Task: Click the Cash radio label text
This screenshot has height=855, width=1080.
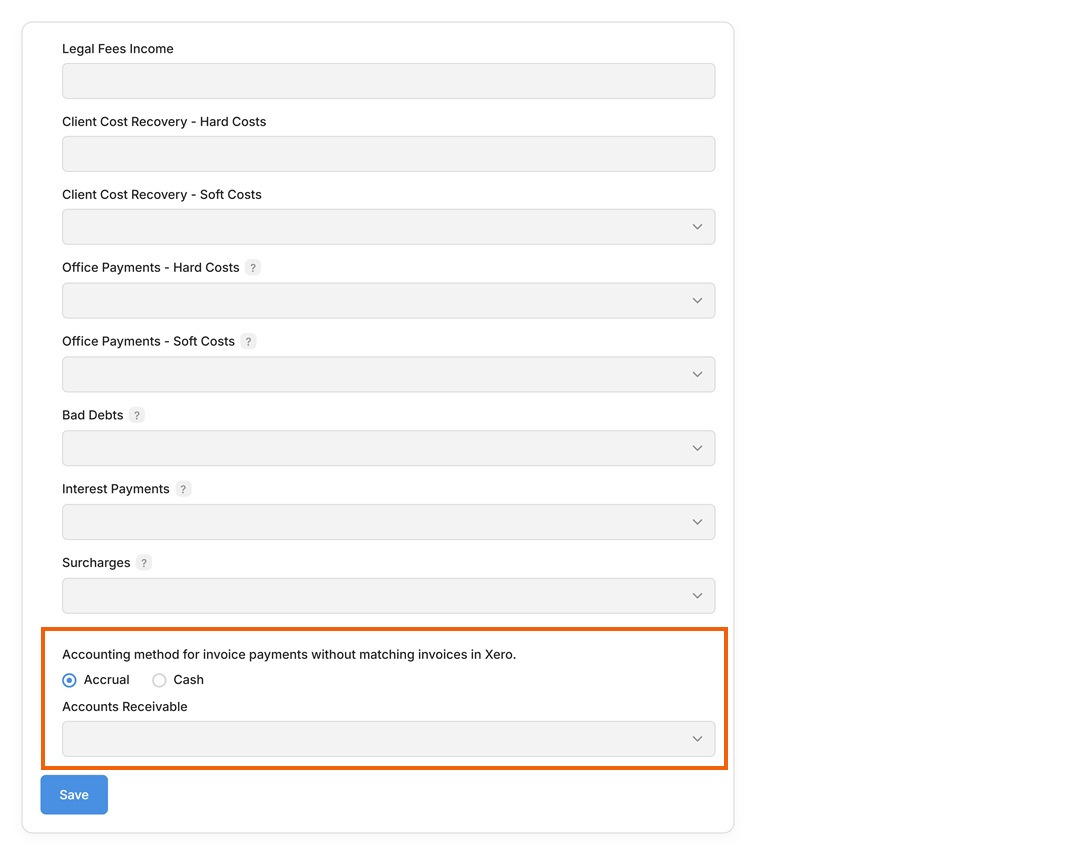Action: 189,680
